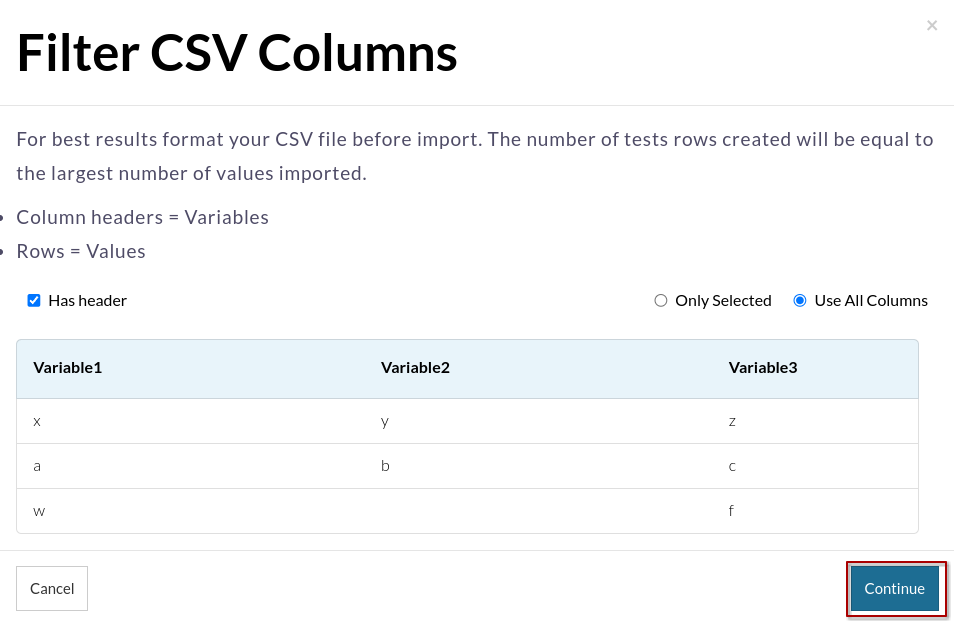The image size is (954, 627).
Task: Click the b cell under Variable2
Action: 385,466
